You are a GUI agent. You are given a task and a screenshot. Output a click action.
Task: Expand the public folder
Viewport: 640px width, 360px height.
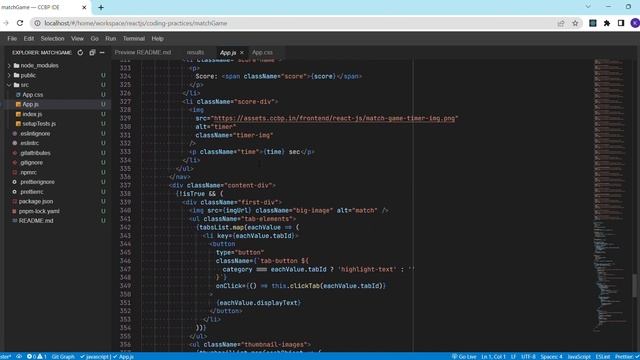tap(9, 75)
